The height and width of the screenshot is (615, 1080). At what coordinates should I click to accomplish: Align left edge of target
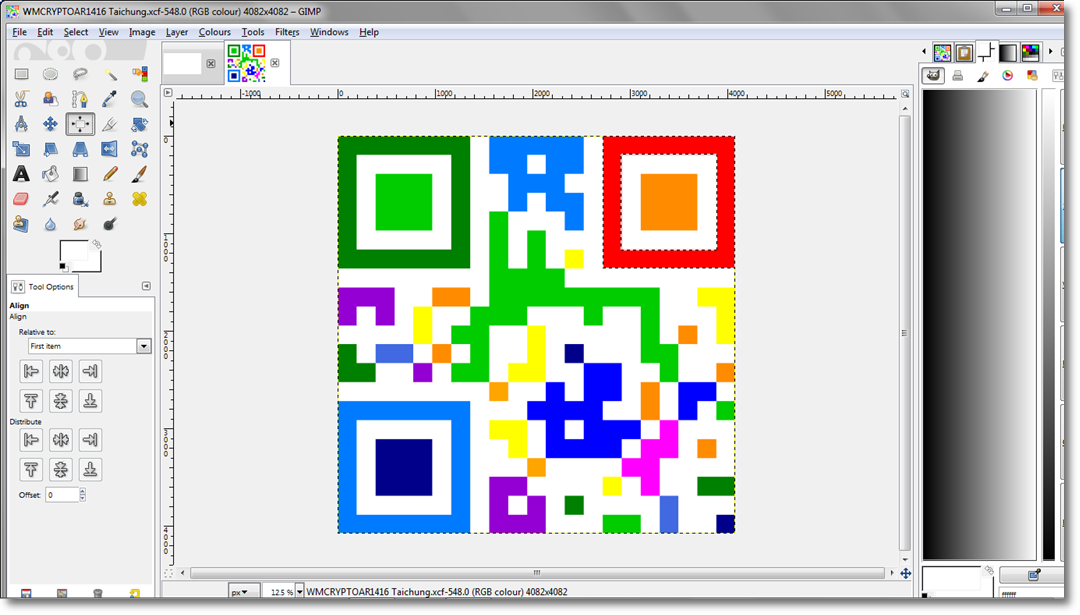[31, 371]
